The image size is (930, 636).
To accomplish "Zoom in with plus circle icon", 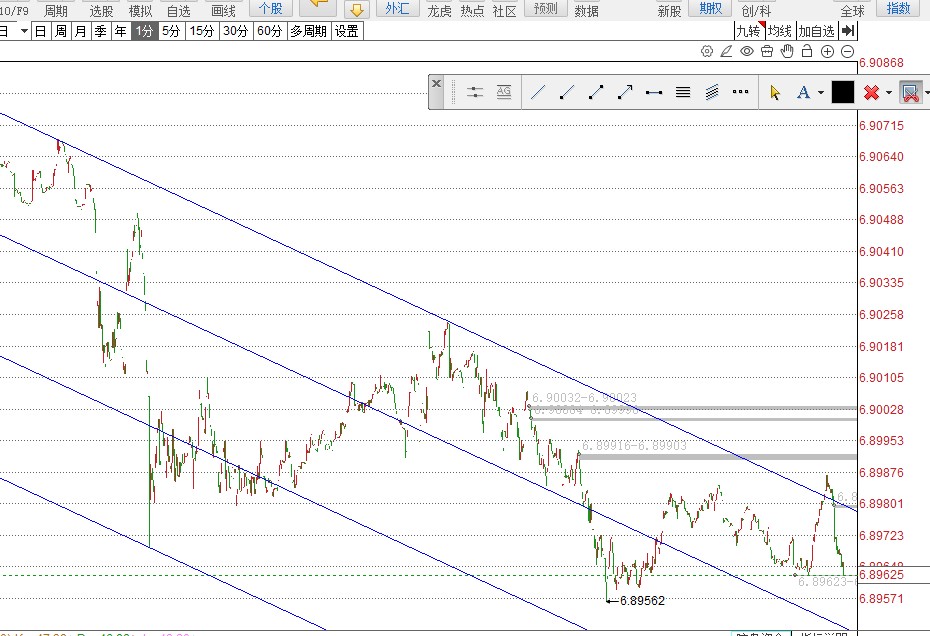I will click(x=827, y=52).
